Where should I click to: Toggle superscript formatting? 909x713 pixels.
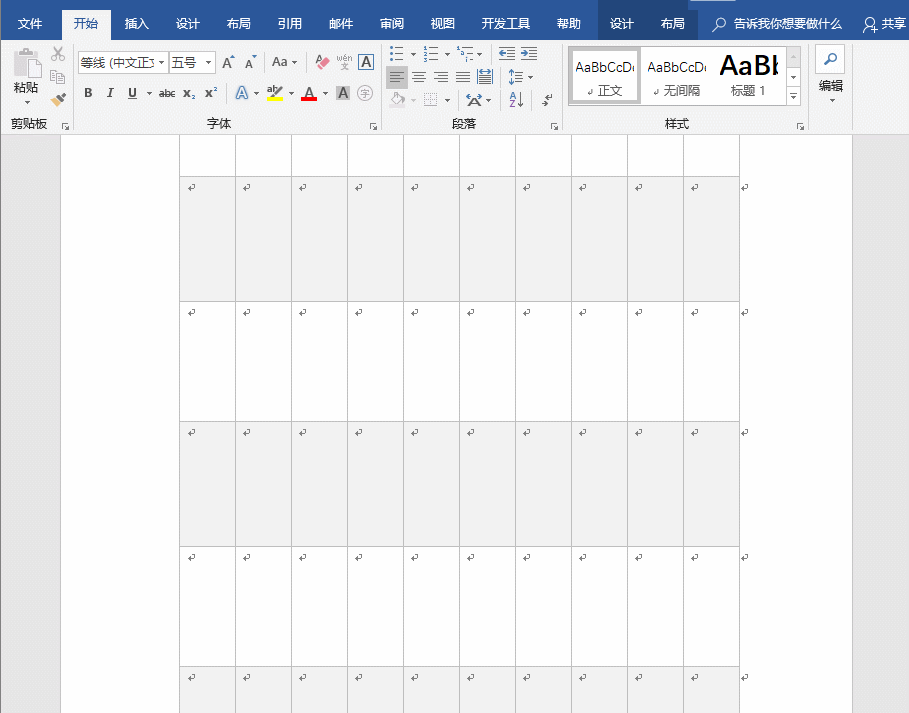point(211,93)
